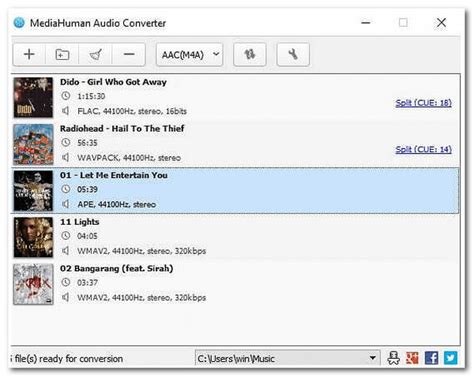This screenshot has height=377, width=474.
Task: Close the MediaHuman Audio Converter window
Action: pos(441,23)
